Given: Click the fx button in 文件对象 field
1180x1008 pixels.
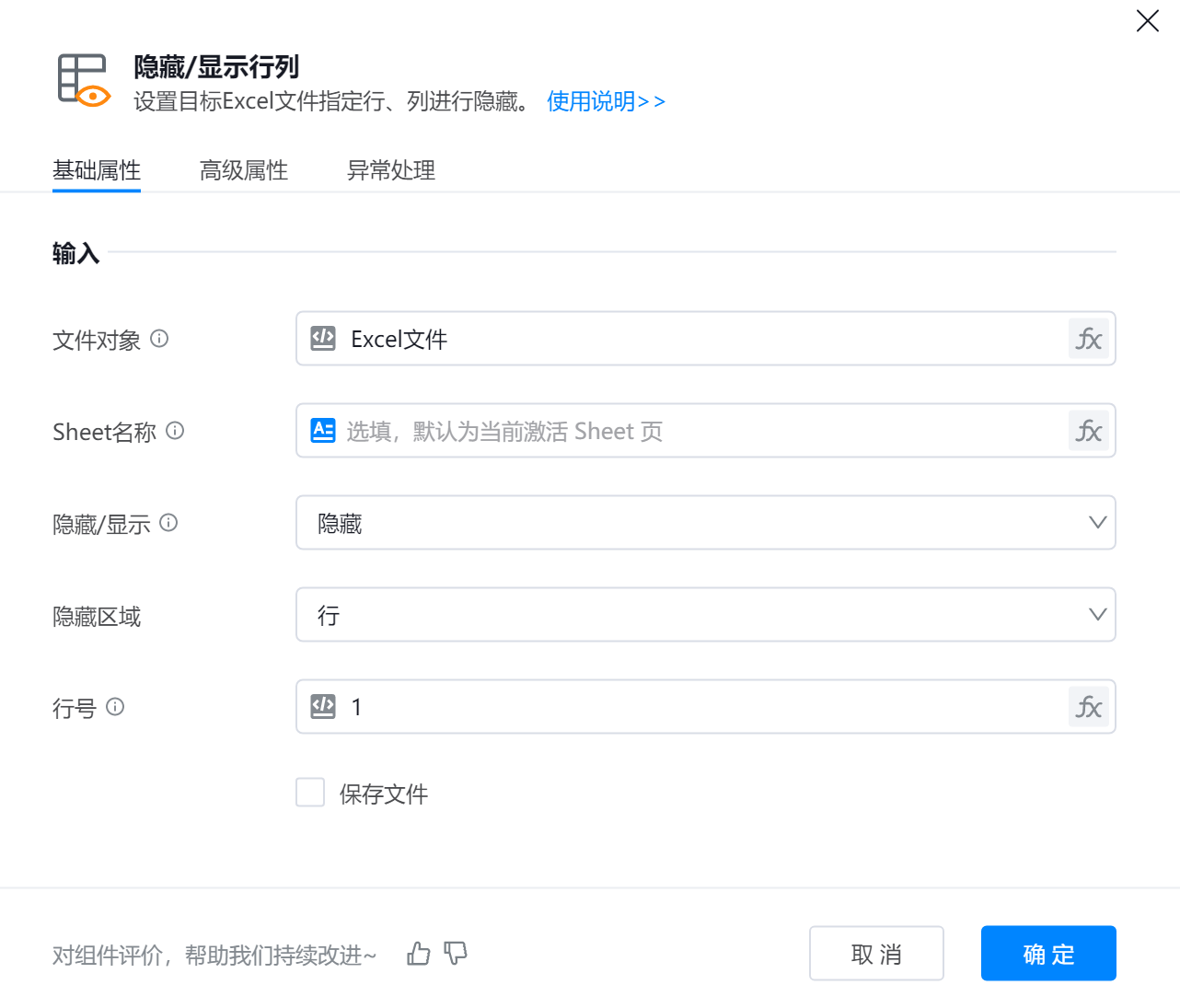Looking at the screenshot, I should (x=1088, y=339).
